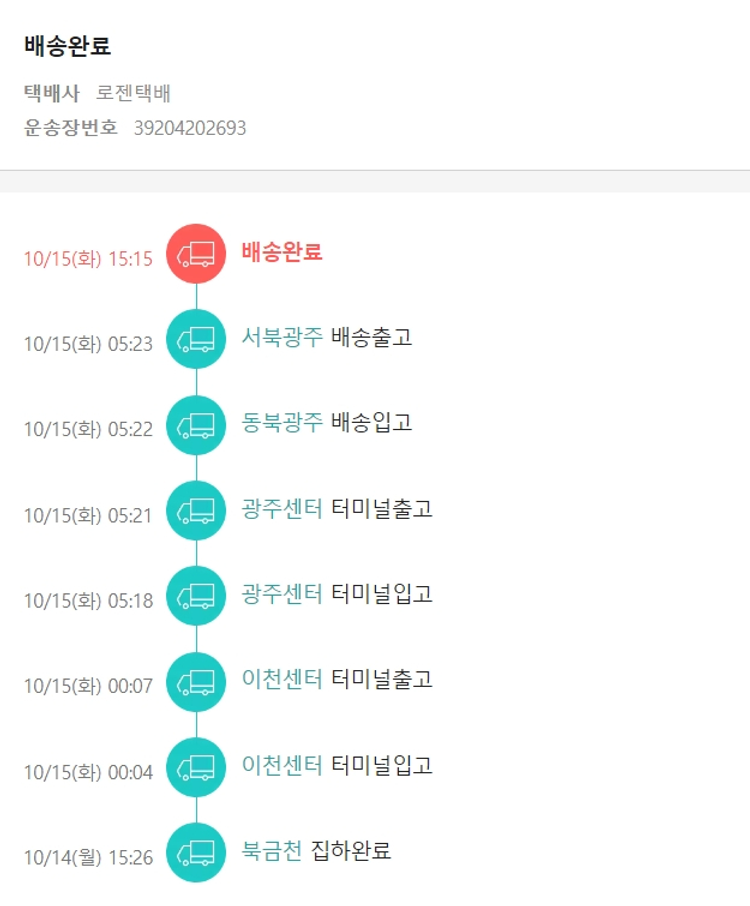750x906 pixels.
Task: Click the courier name 로젠택배
Action: pyautogui.click(x=134, y=94)
